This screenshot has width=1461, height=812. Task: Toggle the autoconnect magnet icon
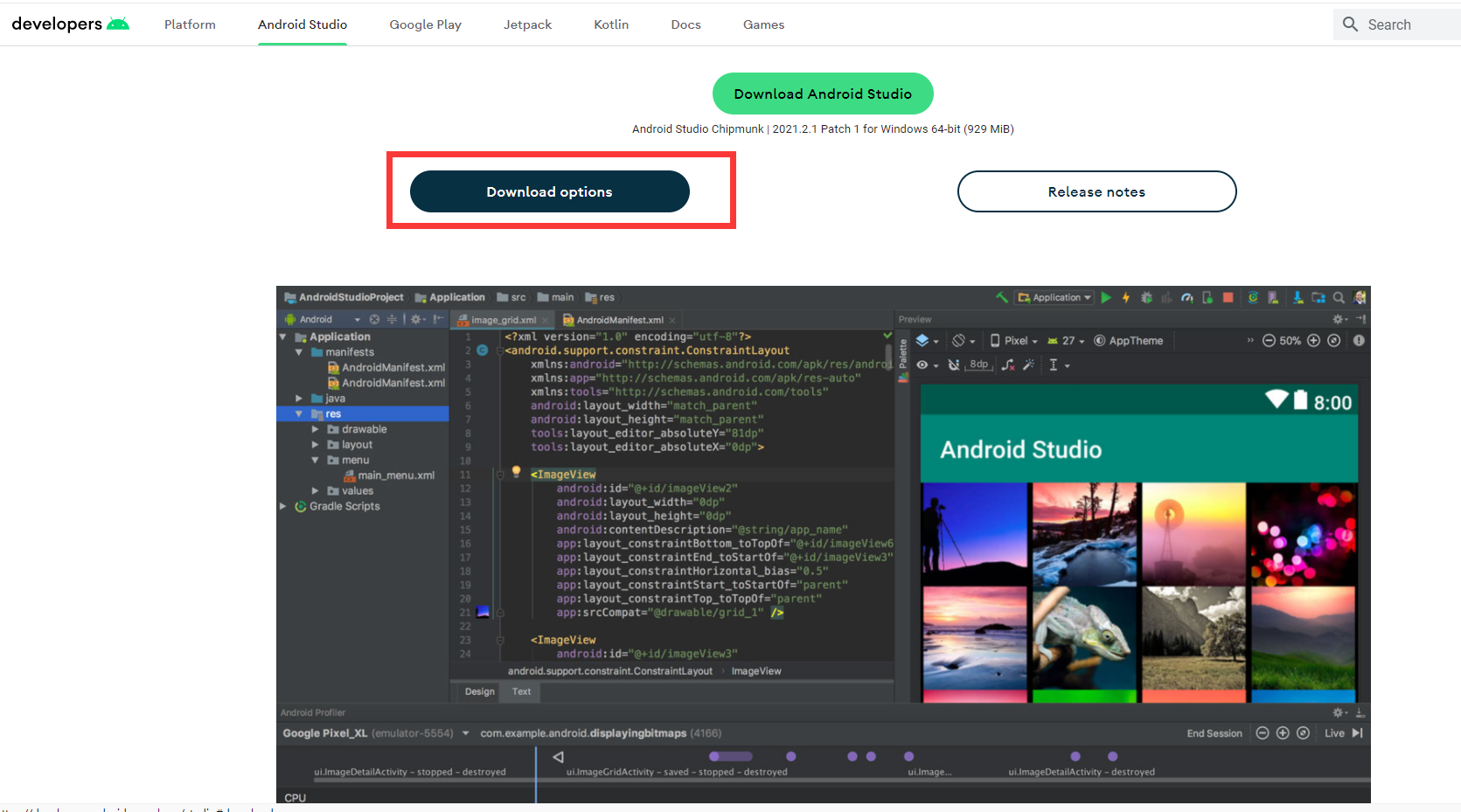pyautogui.click(x=954, y=364)
